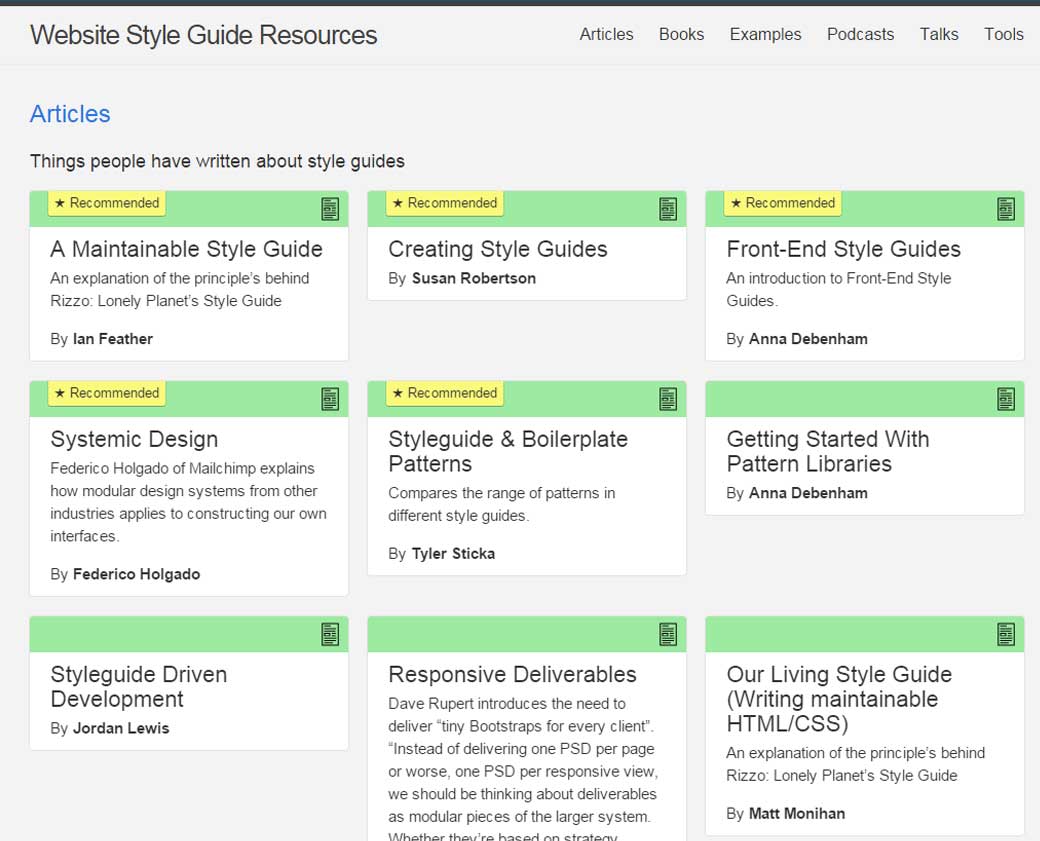
Task: Switch to the Talks section
Action: [x=939, y=34]
